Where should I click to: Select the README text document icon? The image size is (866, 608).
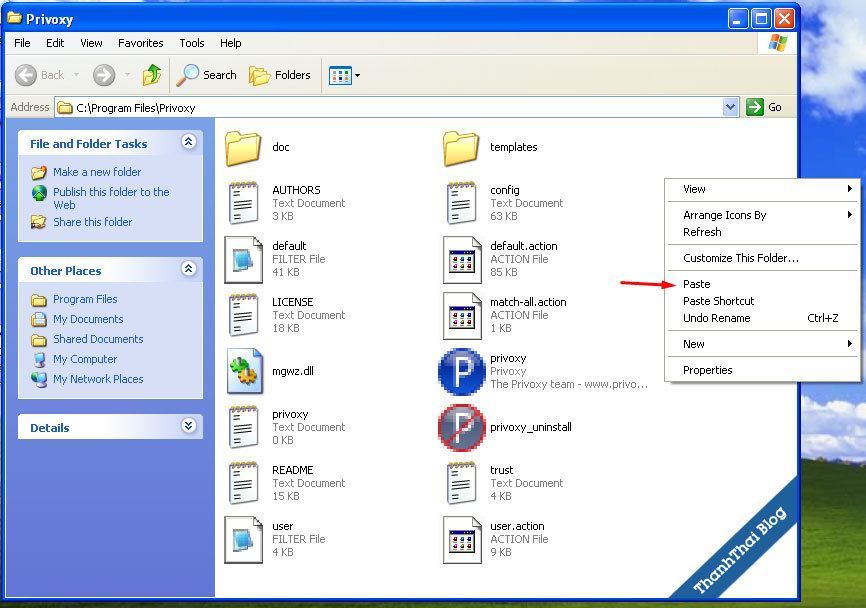coord(244,483)
